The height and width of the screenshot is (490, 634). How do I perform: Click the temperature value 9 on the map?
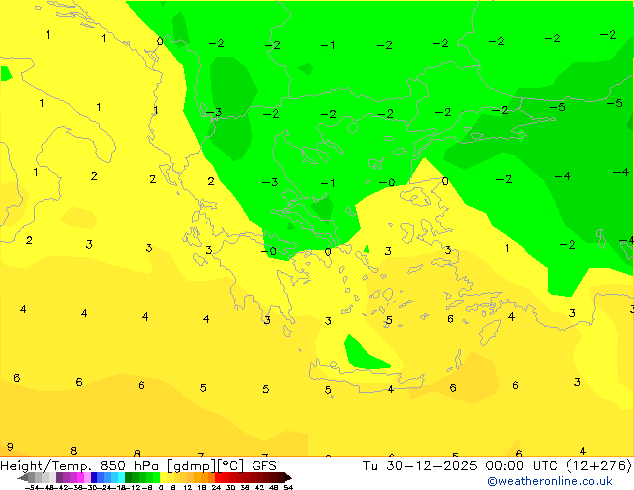pyautogui.click(x=10, y=447)
